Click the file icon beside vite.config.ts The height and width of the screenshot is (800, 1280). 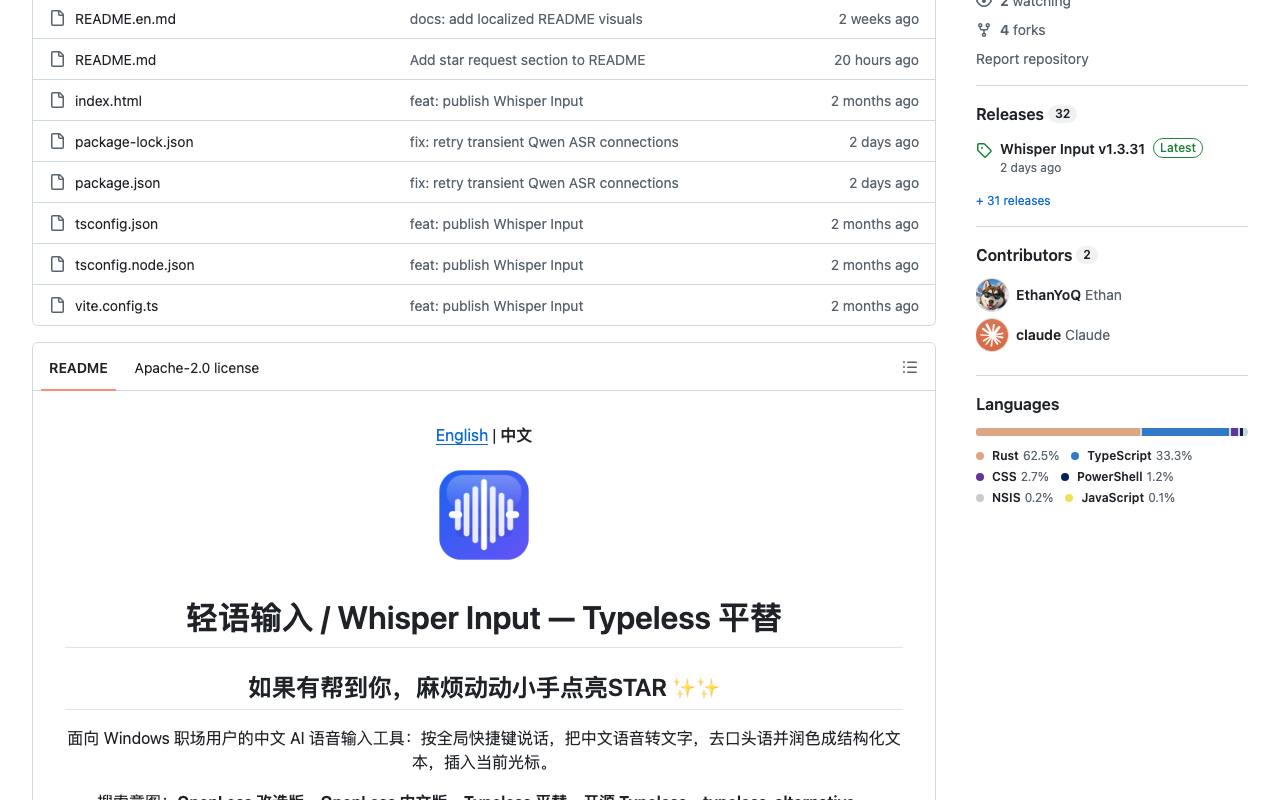pos(57,306)
